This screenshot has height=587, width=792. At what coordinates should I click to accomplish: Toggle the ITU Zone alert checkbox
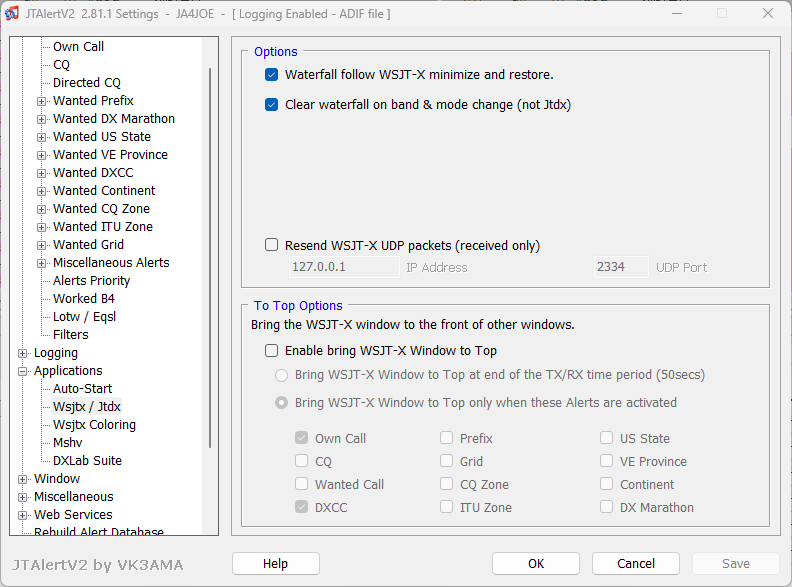click(x=447, y=507)
